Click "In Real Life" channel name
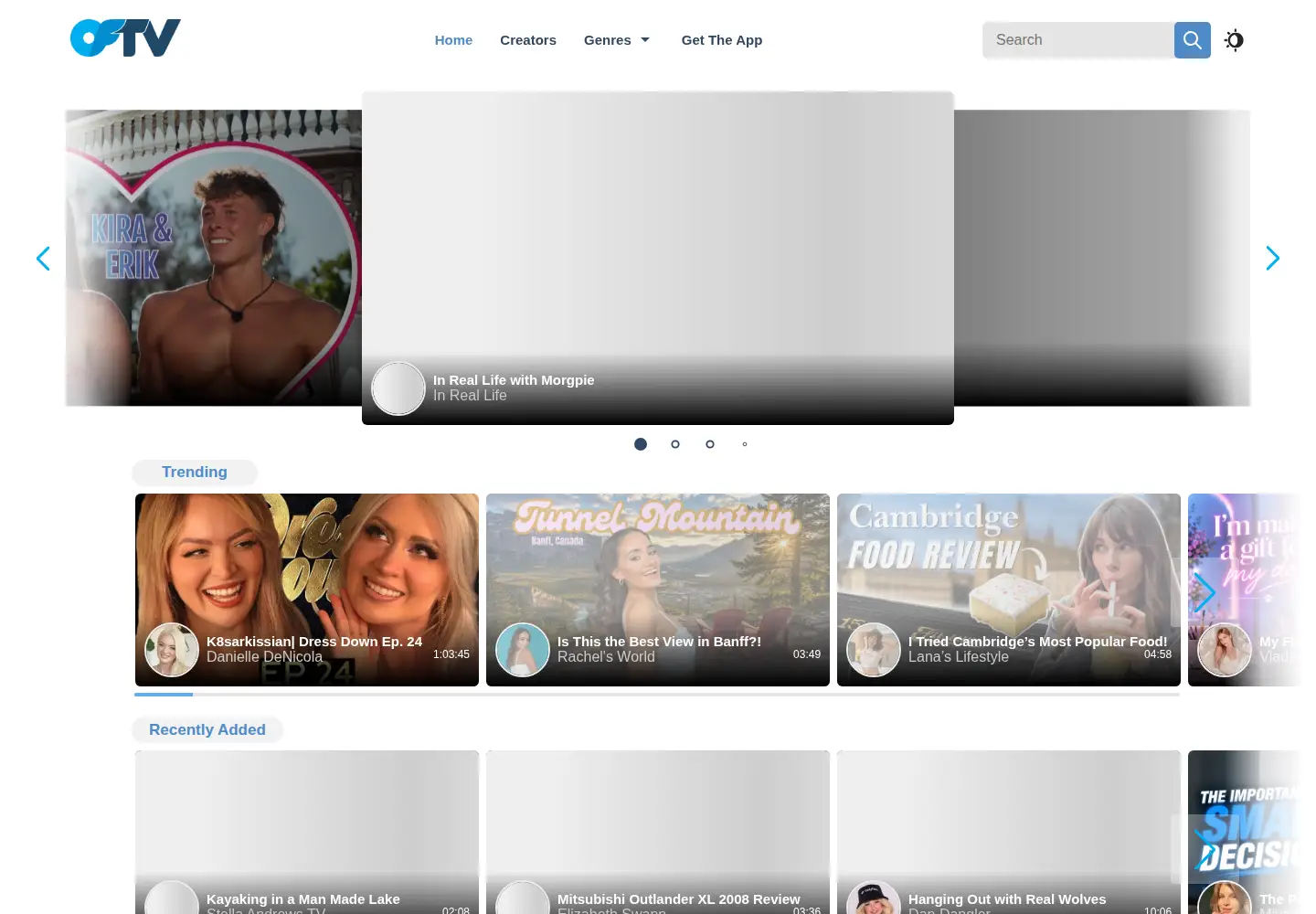The height and width of the screenshot is (914, 1316). tap(470, 396)
